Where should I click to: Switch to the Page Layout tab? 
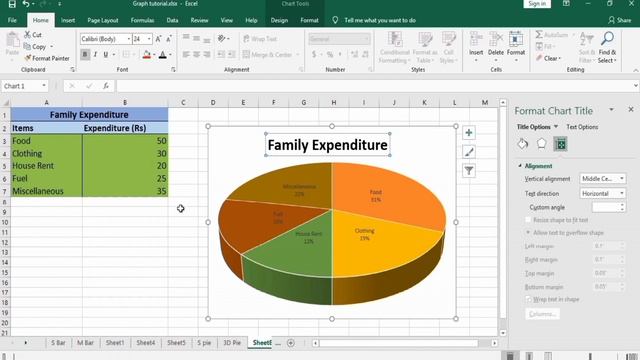103,20
